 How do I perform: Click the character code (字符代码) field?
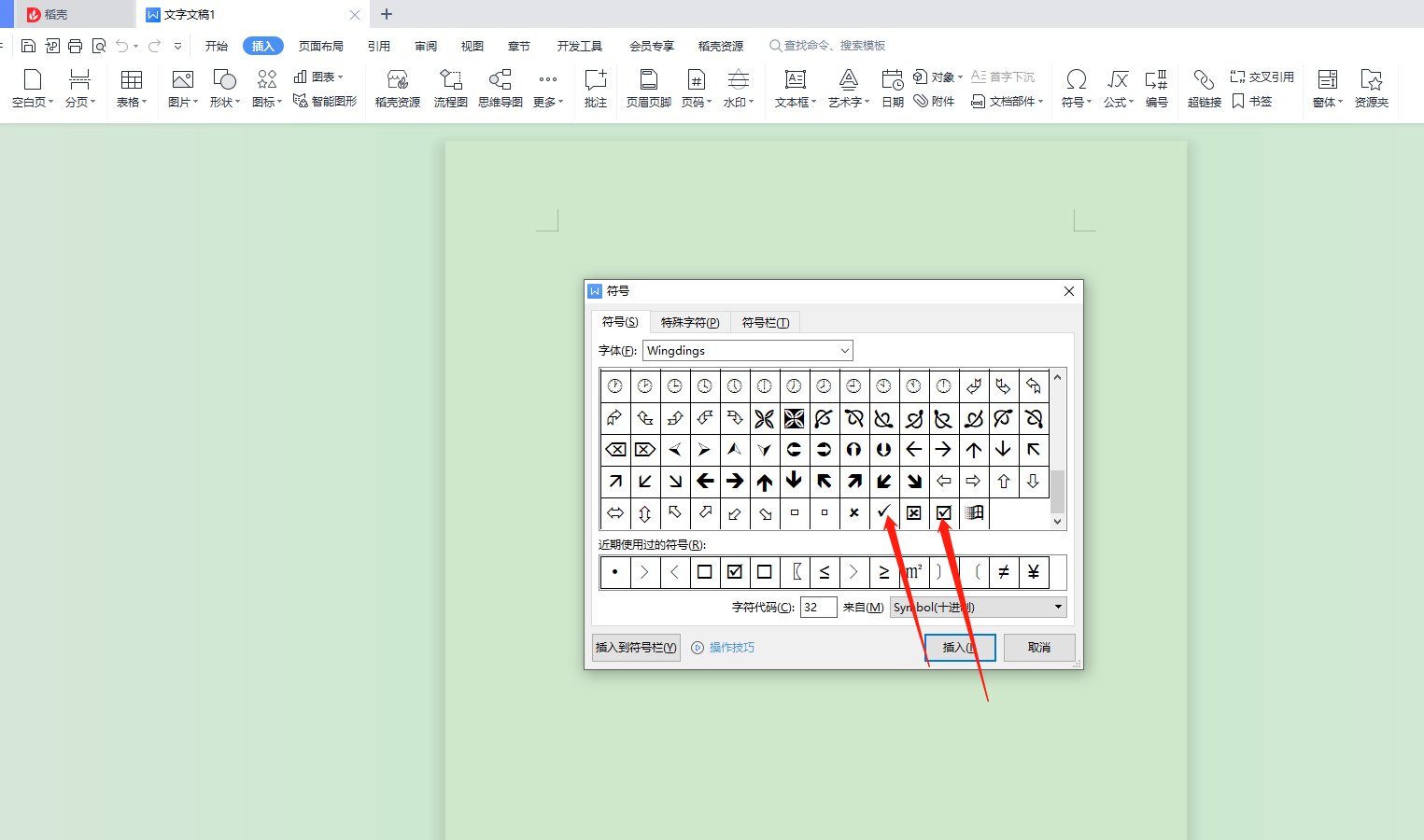click(x=818, y=608)
